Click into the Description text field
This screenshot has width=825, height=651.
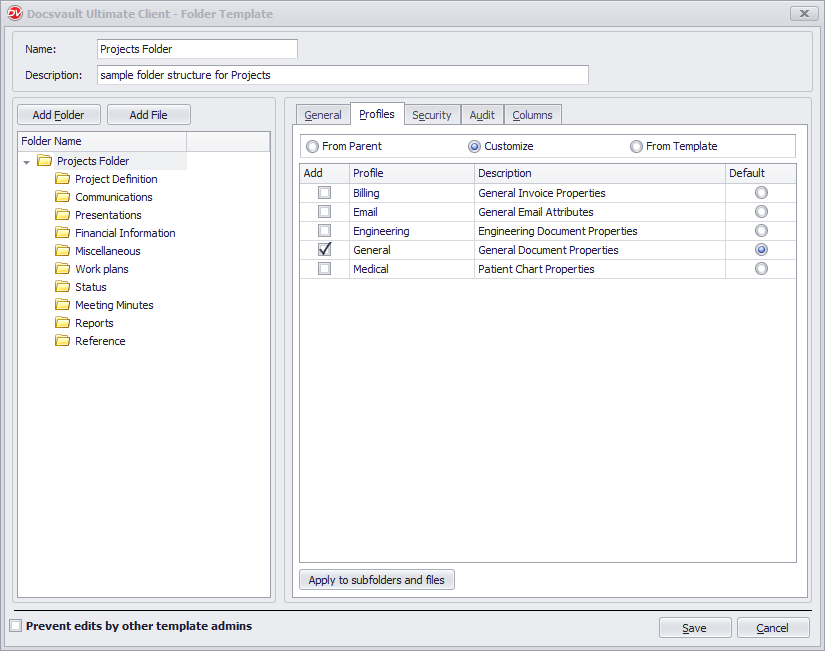click(342, 75)
